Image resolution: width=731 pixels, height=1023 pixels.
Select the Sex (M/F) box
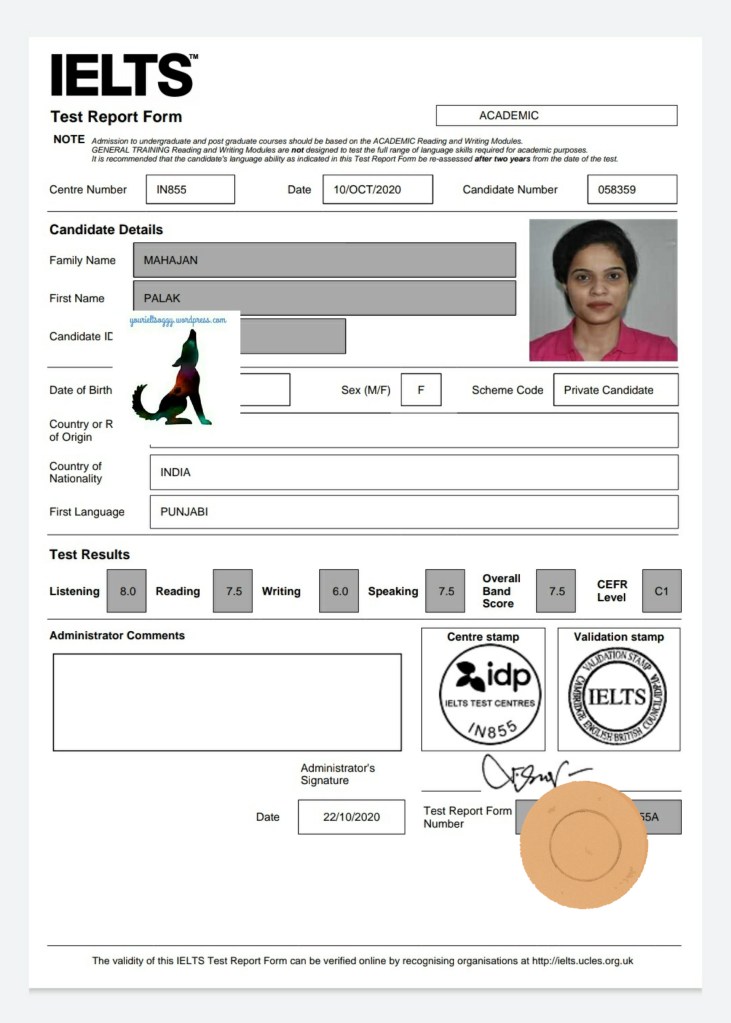(421, 390)
